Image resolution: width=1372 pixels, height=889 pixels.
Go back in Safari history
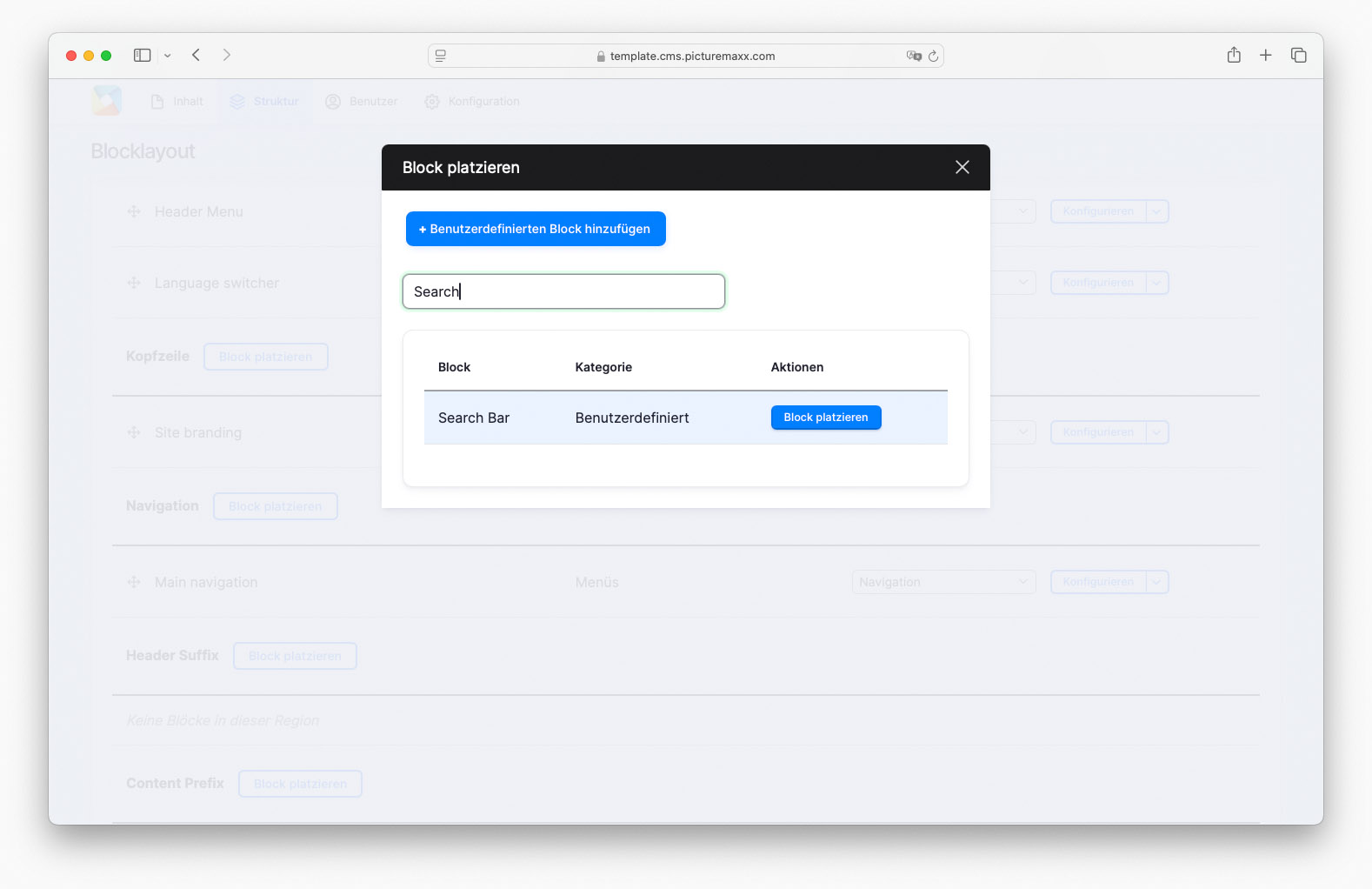196,55
